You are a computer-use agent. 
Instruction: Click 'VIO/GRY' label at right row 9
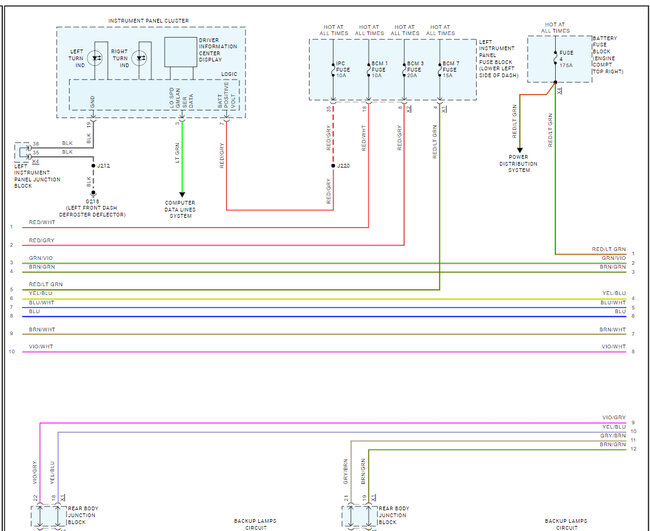[x=614, y=418]
